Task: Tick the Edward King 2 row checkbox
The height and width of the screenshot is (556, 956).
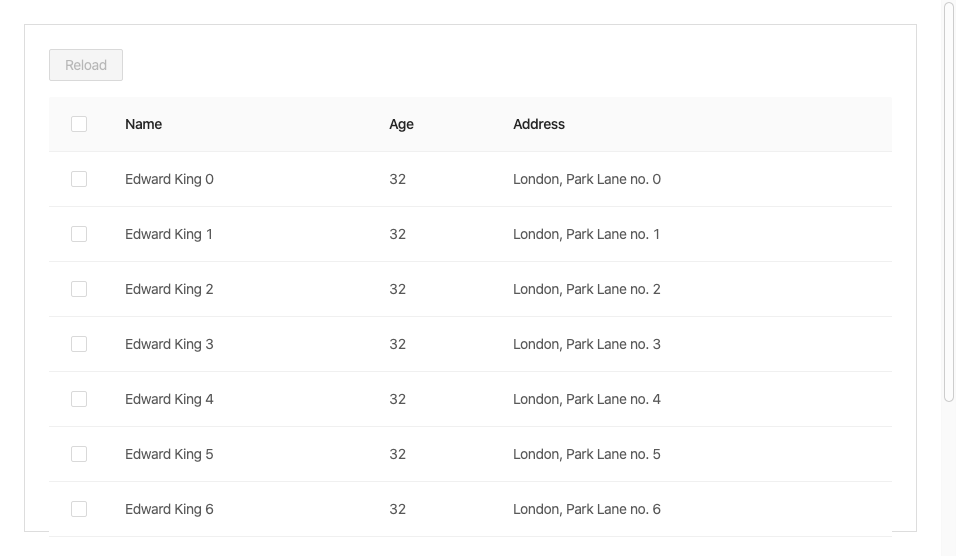Action: pyautogui.click(x=79, y=289)
